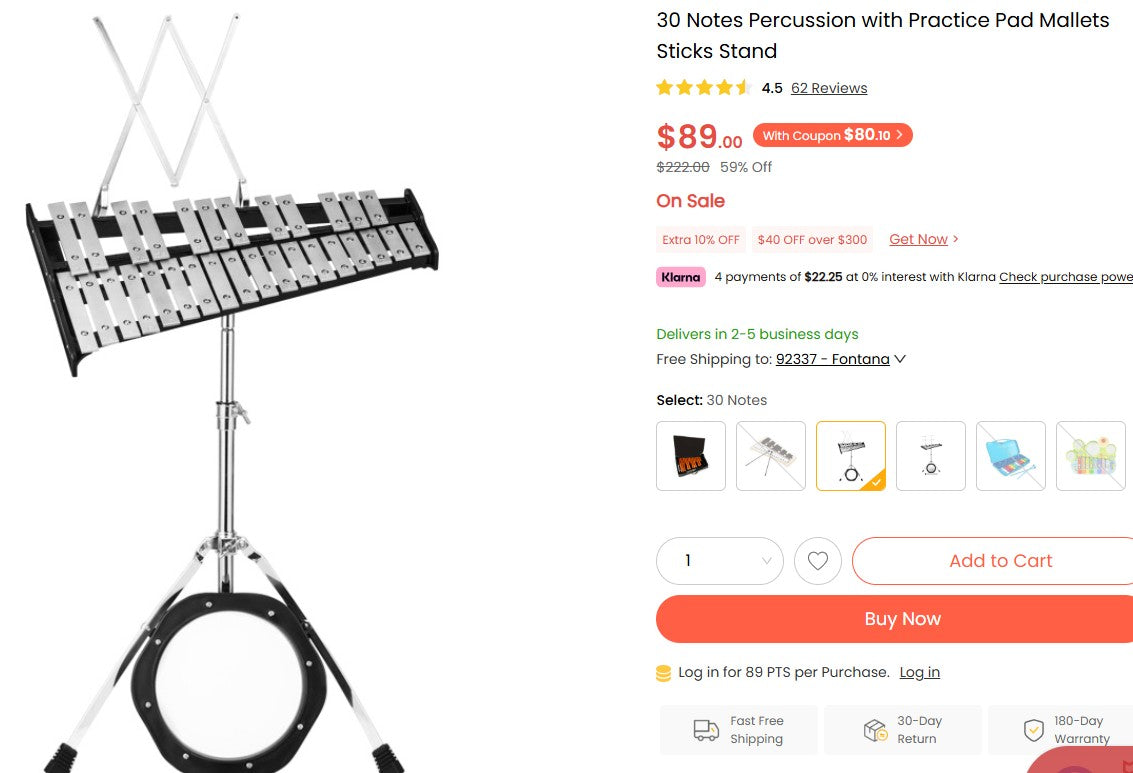Click the Extra 10% OFF promotion tag
1133x773 pixels.
click(700, 239)
